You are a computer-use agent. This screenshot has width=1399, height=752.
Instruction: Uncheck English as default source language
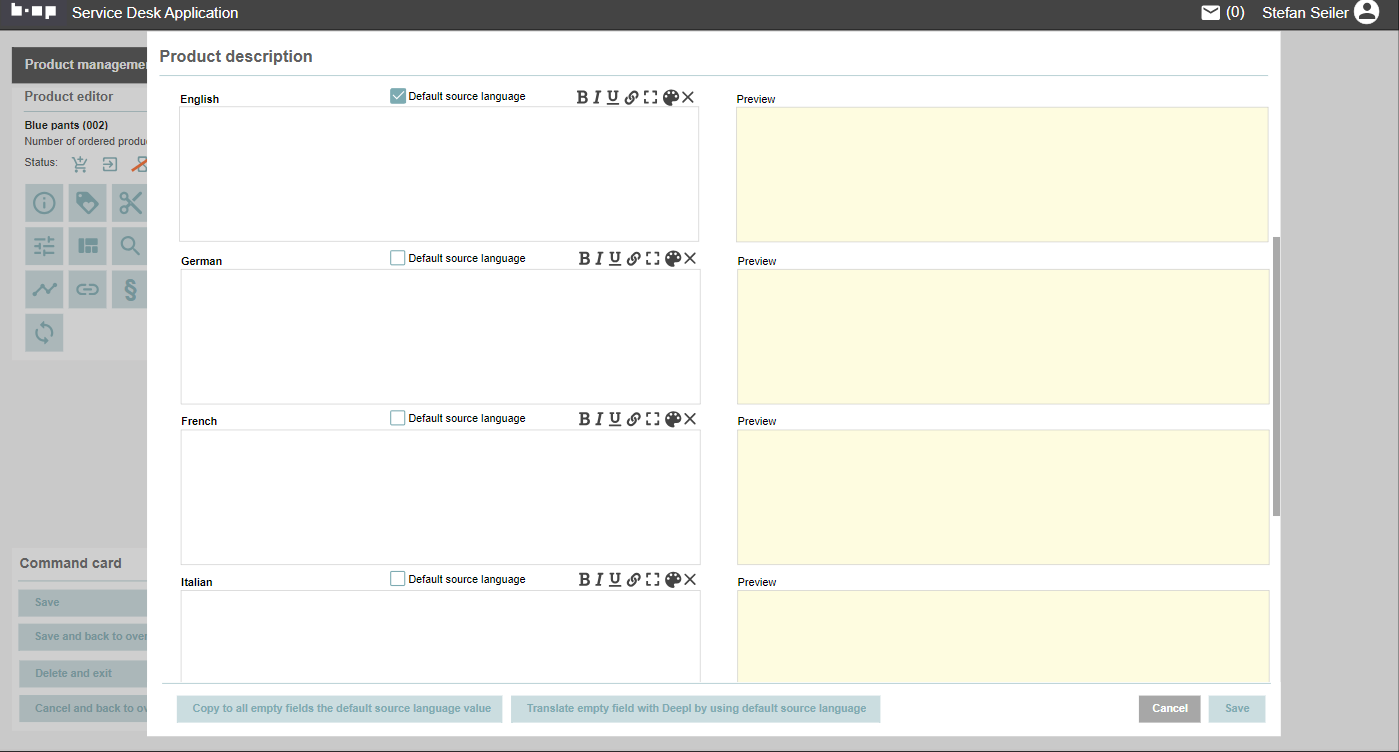(x=398, y=96)
